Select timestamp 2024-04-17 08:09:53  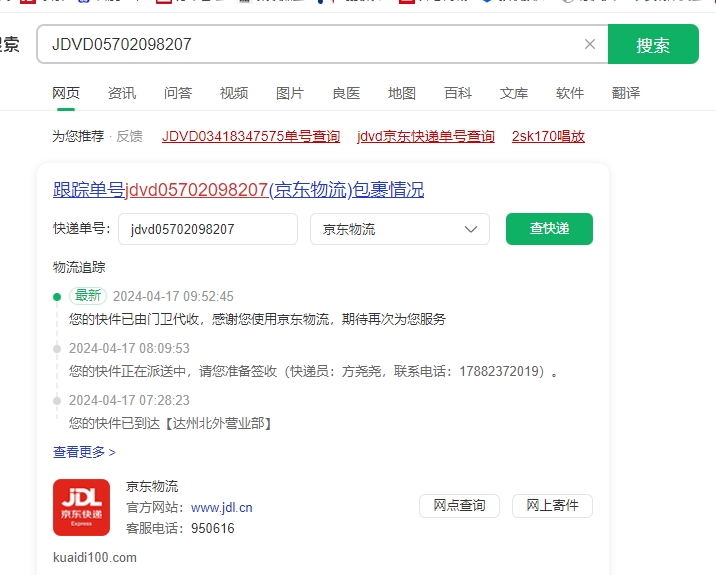(x=129, y=348)
